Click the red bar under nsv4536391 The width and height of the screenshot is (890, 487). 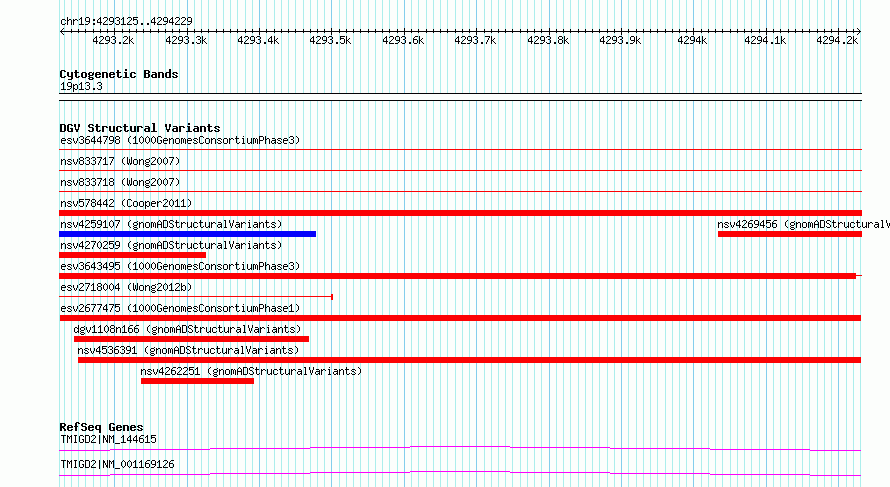click(x=469, y=360)
